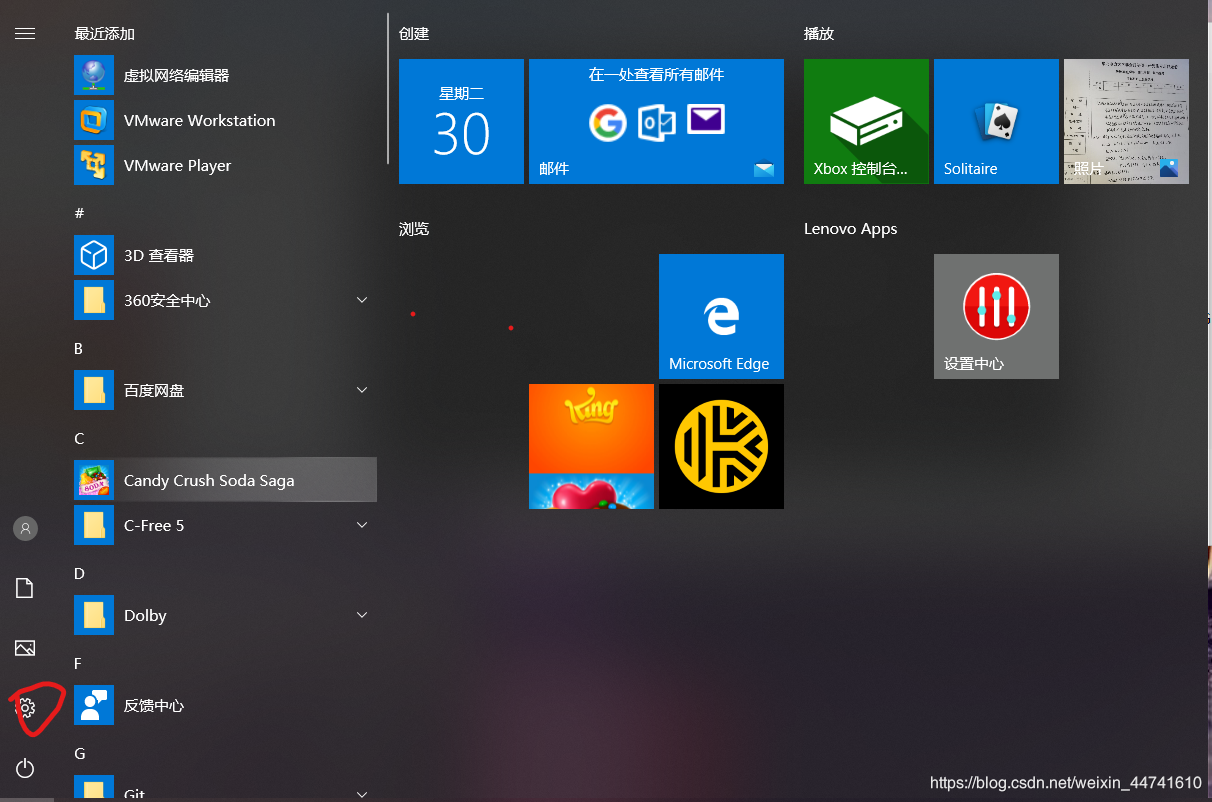Launch VMware Player icon
The image size is (1212, 802).
click(x=94, y=165)
